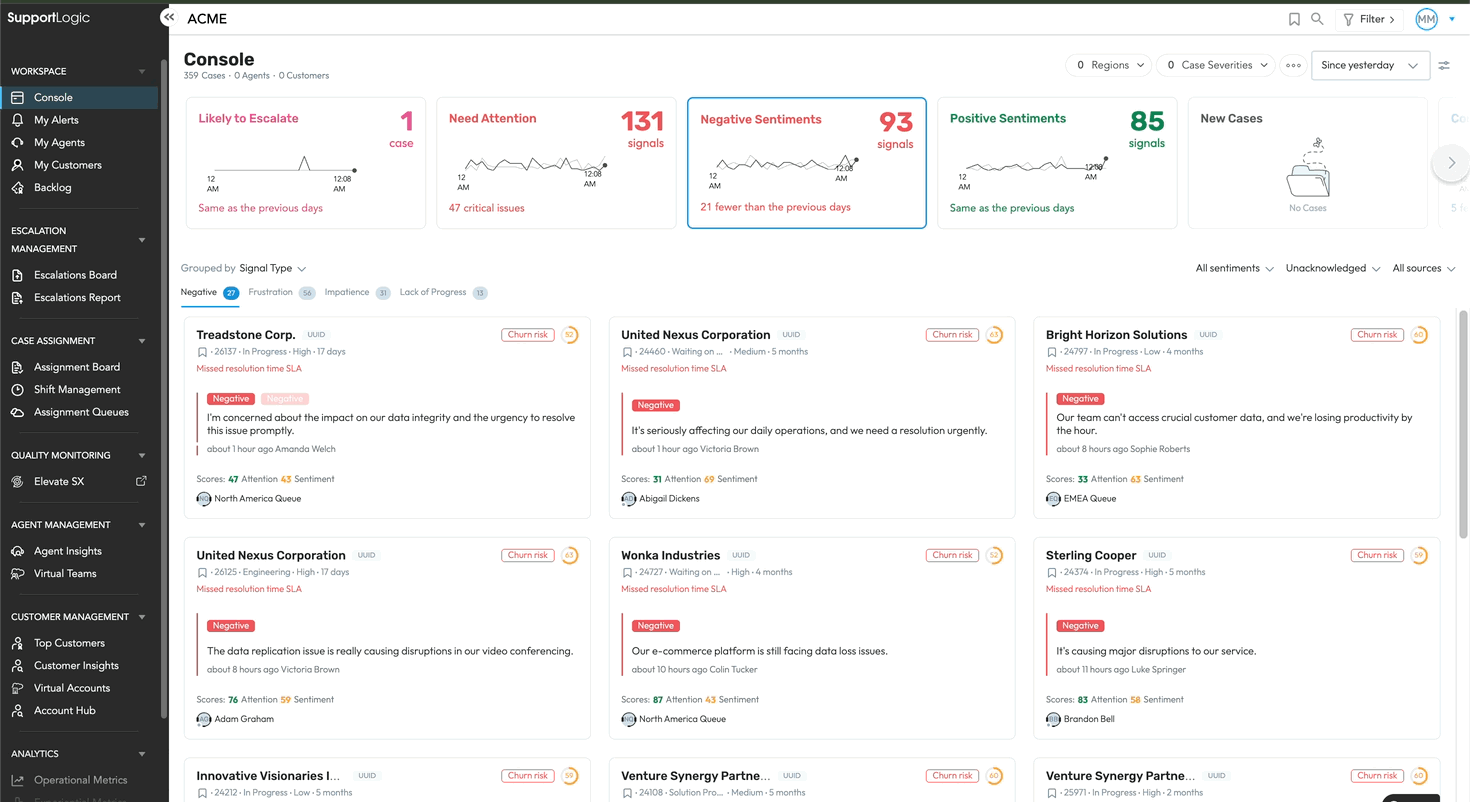Bookmark case 24797 of Bright Horizon Solutions

[1052, 352]
